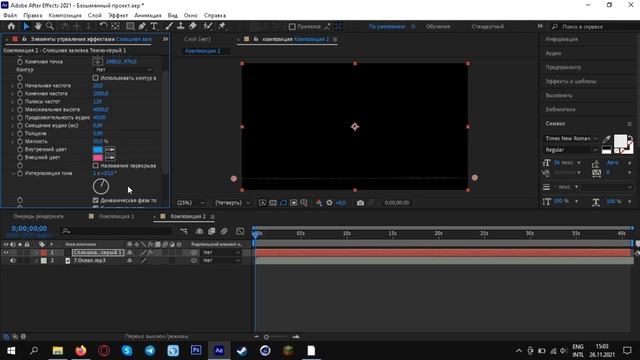Click the Home icon in toolbar
The width and height of the screenshot is (640, 360).
pyautogui.click(x=11, y=26)
